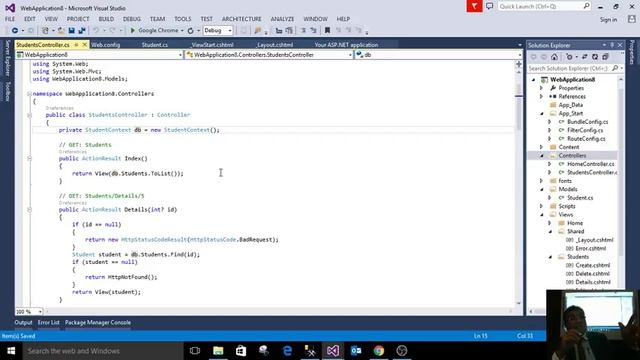Click the Solution Explorer search magnifier icon

615,68
